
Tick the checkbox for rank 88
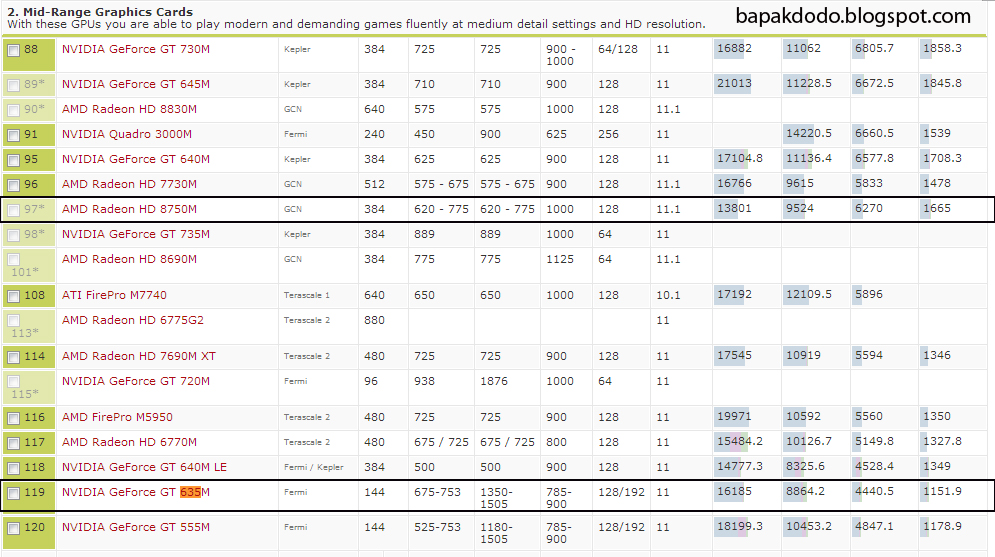[13, 51]
